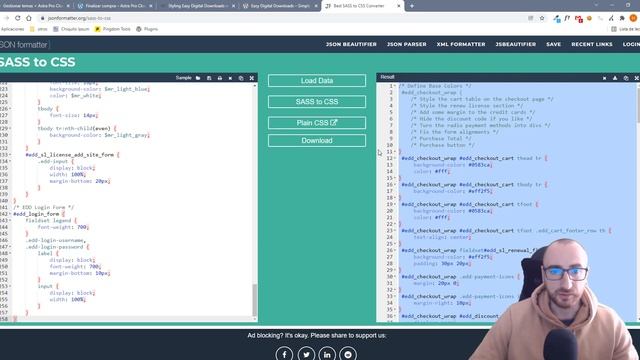Share on LinkedIn via footer icon
The image size is (640, 360).
(327, 354)
